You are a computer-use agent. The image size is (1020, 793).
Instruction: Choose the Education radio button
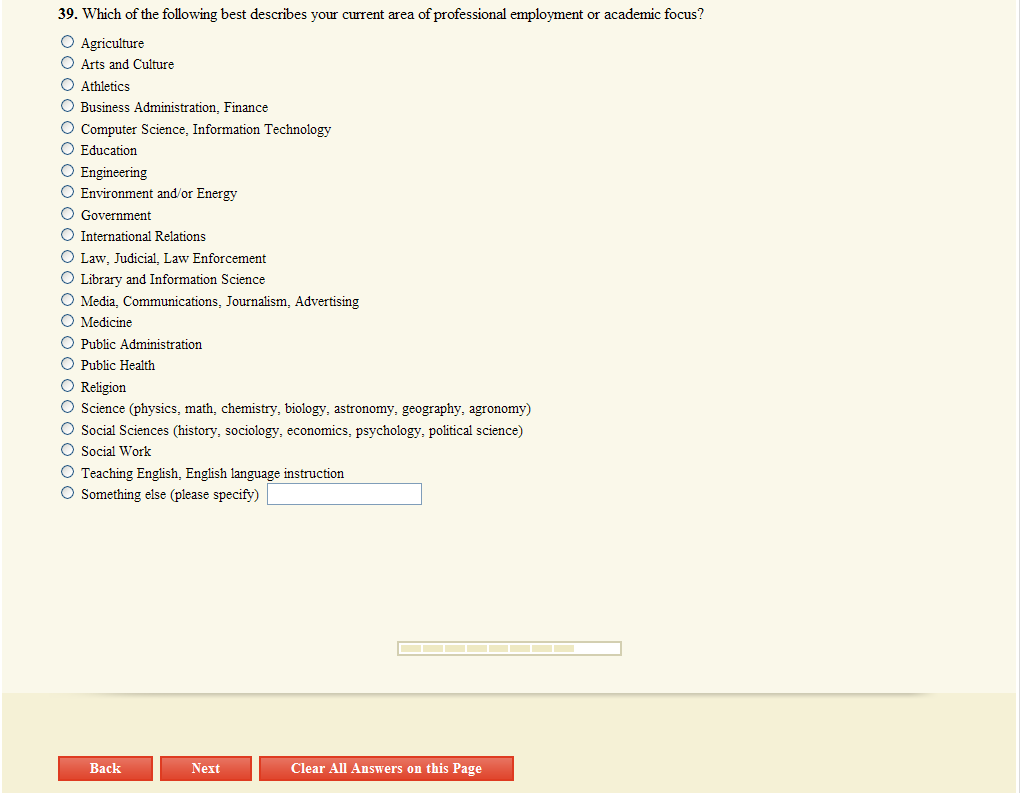[x=68, y=149]
